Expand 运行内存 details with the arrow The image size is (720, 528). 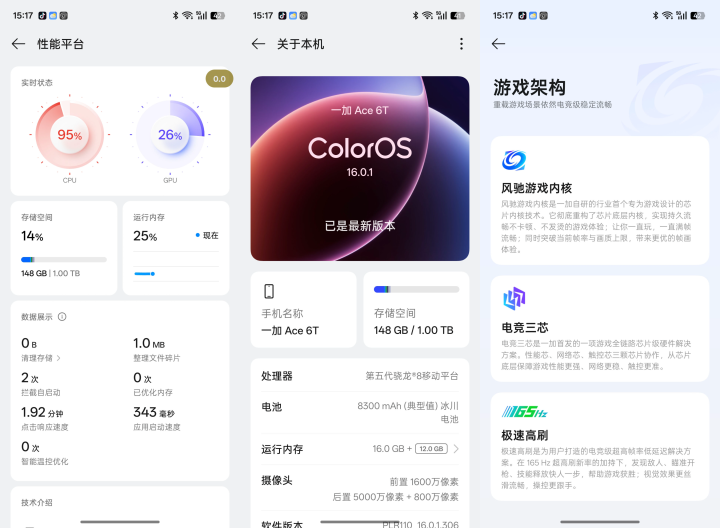(x=456, y=449)
